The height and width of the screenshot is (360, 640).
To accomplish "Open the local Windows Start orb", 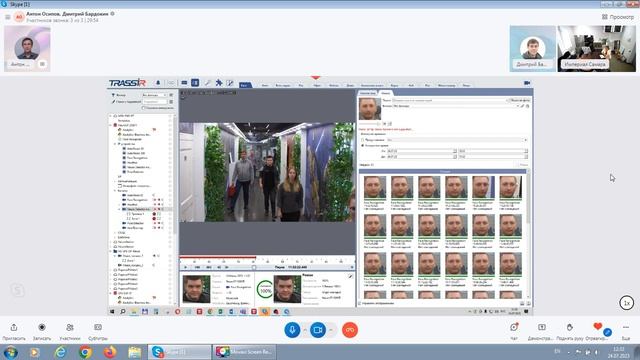I will click(11, 352).
